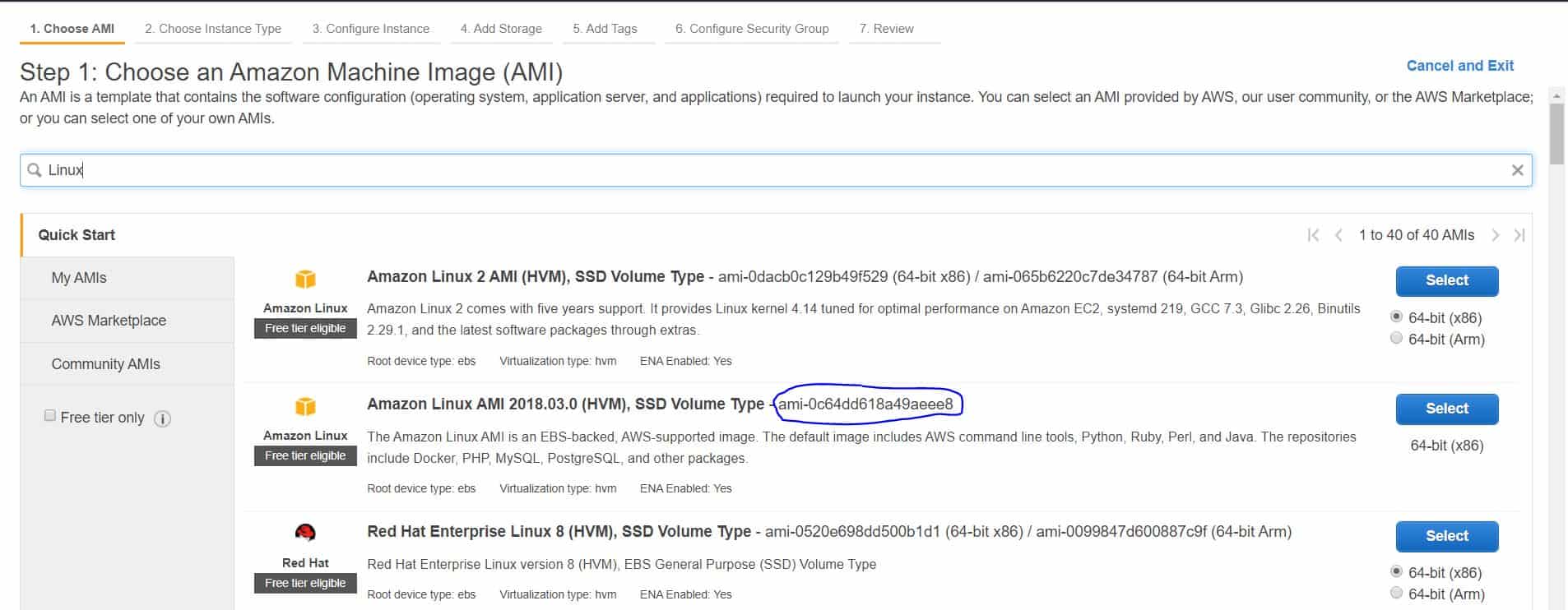Open the Quick Start category

click(128, 235)
